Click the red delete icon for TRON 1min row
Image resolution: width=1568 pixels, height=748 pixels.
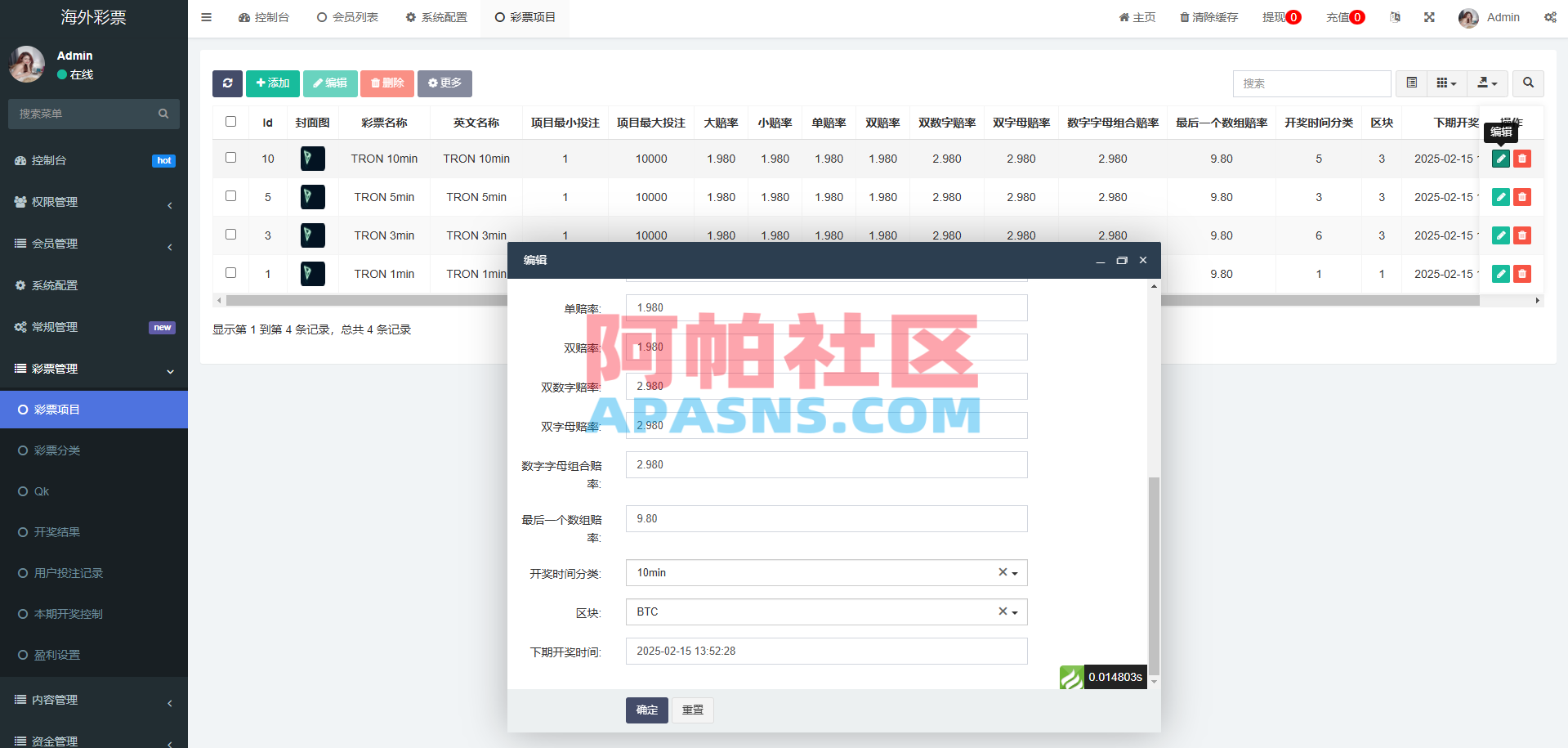[1521, 274]
